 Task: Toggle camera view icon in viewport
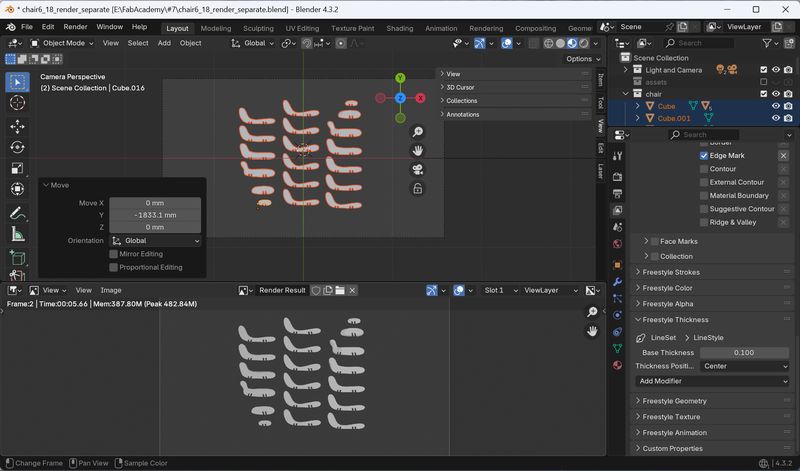click(417, 169)
